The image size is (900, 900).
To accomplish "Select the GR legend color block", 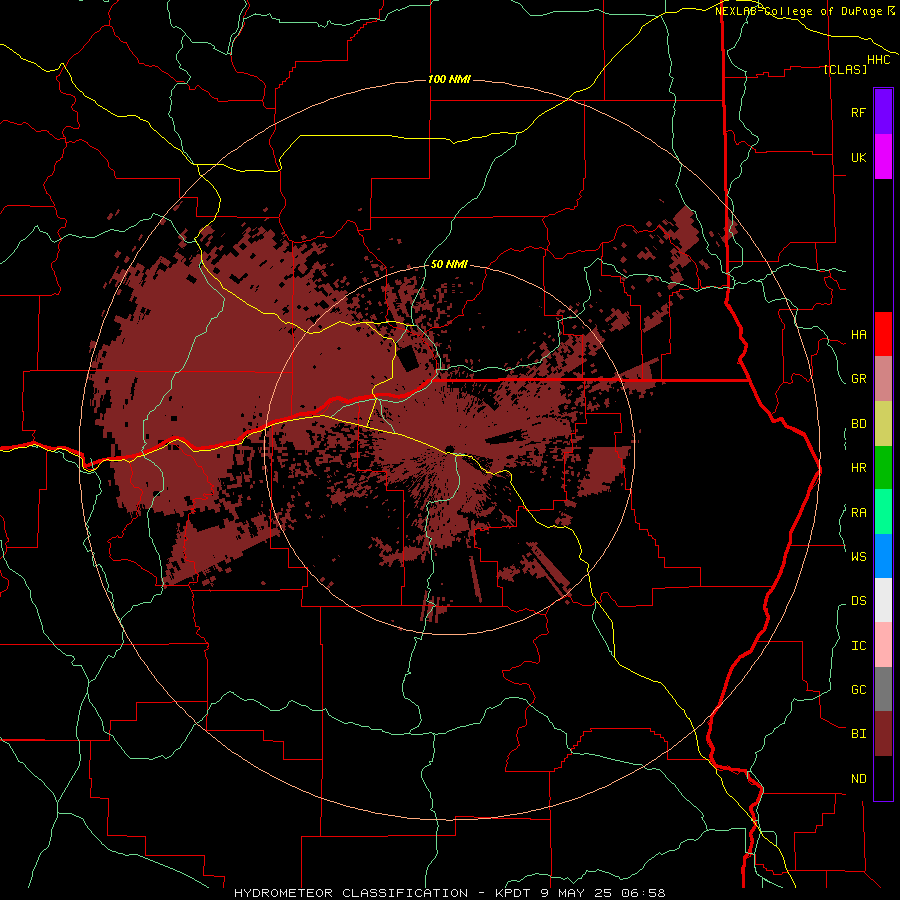I will coord(883,379).
